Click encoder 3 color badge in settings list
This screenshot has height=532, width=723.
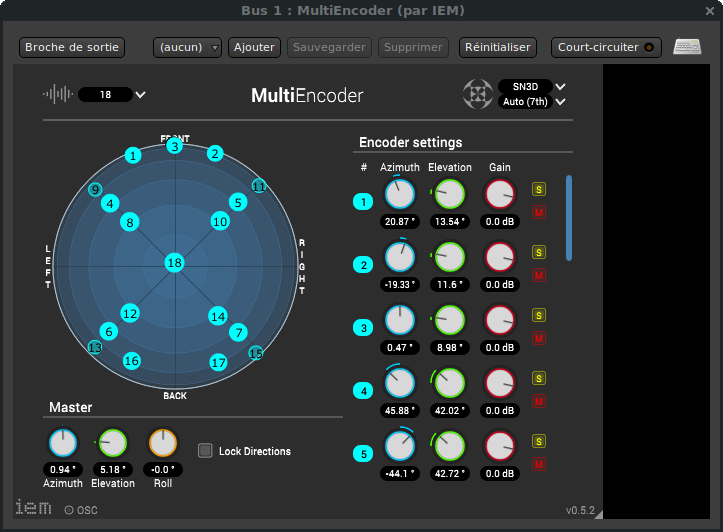point(363,328)
